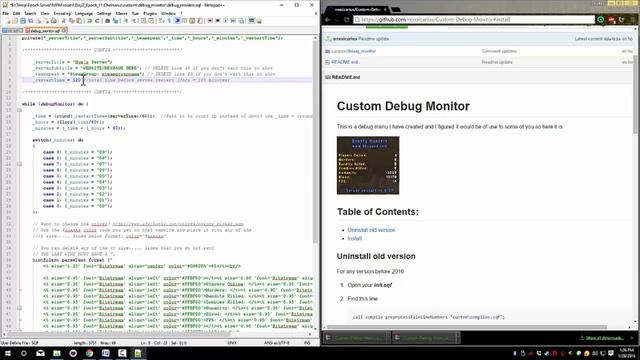This screenshot has height=360, width=640.
Task: Open the Encoding menu
Action: point(62,13)
